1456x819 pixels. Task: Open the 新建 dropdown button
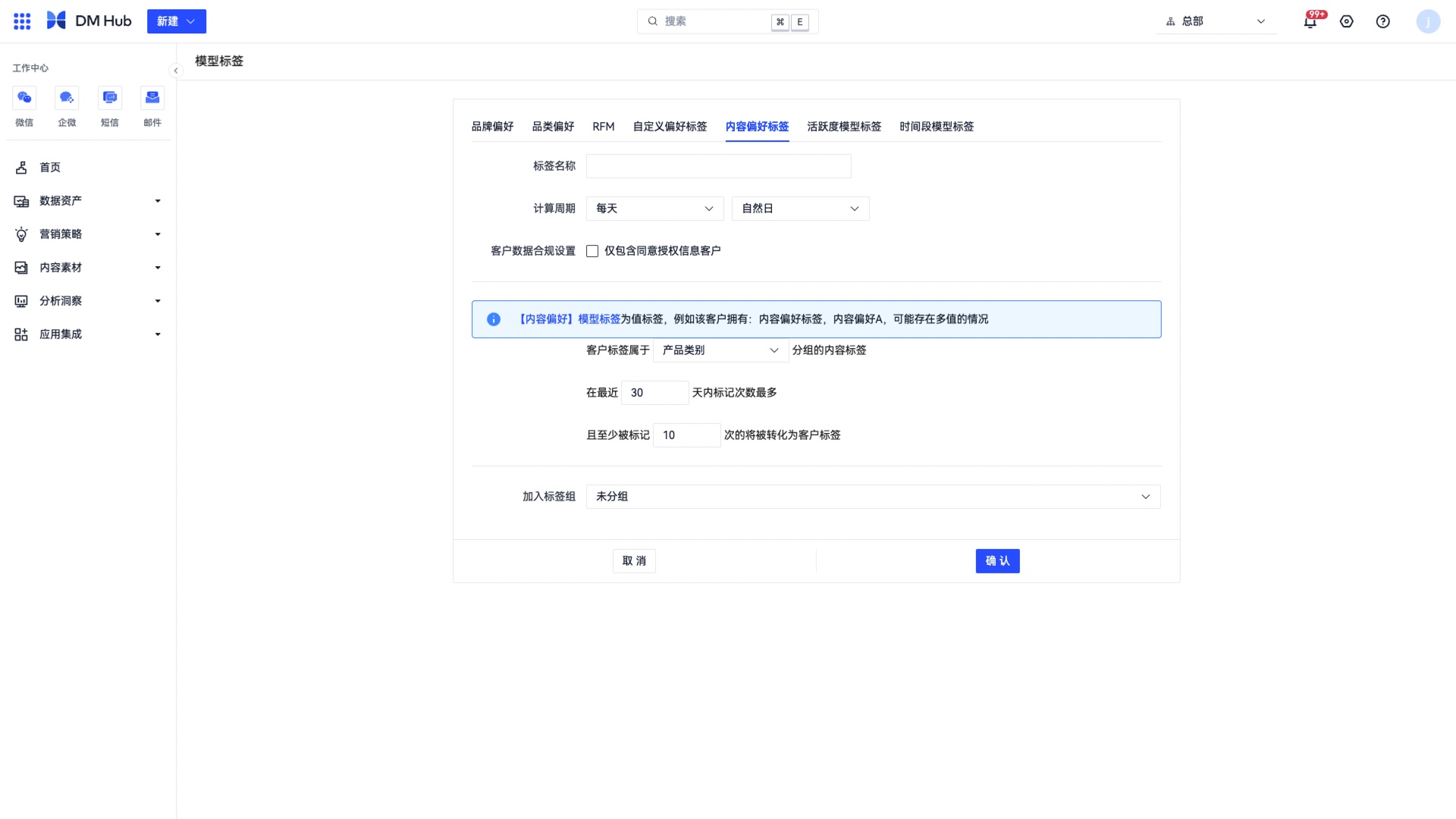point(177,21)
